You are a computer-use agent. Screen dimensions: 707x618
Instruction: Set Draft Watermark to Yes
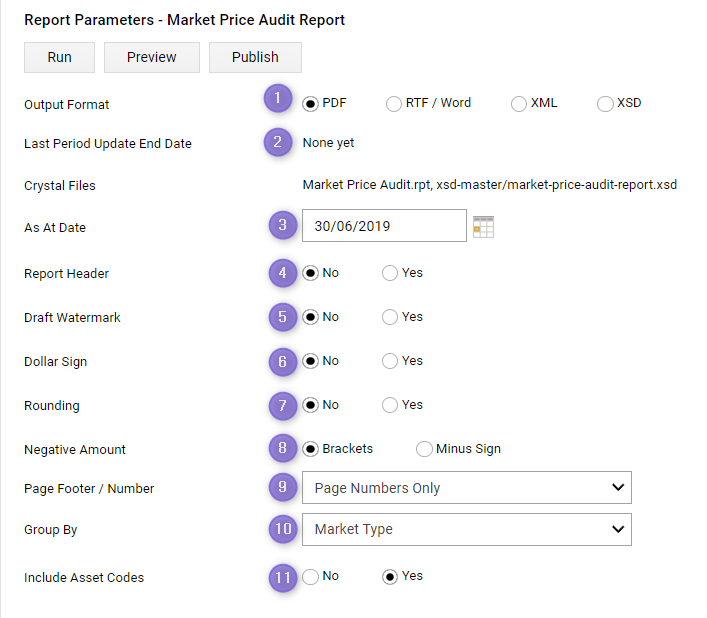pos(390,317)
